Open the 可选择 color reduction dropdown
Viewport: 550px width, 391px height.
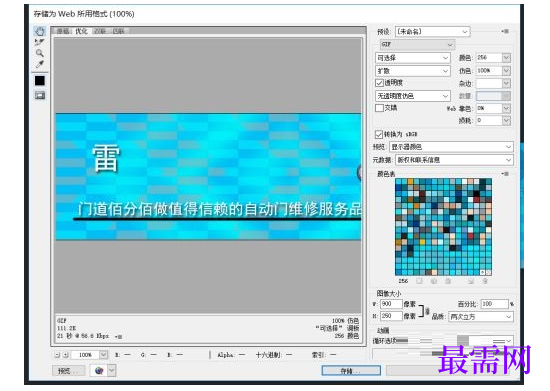click(412, 58)
